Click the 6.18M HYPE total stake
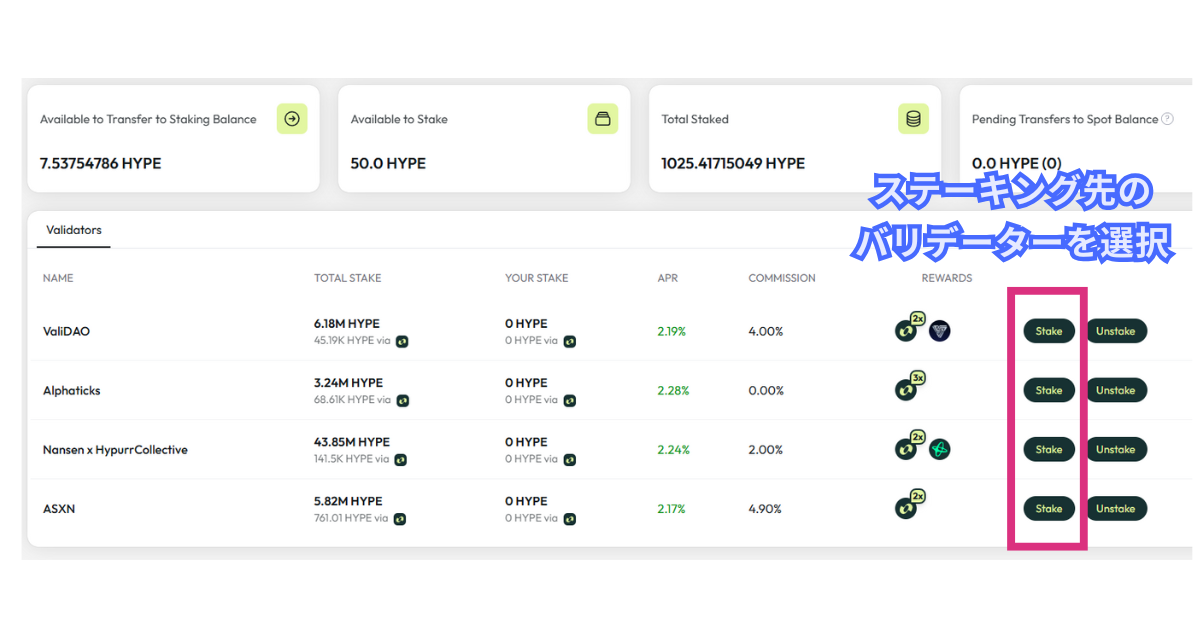The image size is (1200, 630). tap(347, 324)
